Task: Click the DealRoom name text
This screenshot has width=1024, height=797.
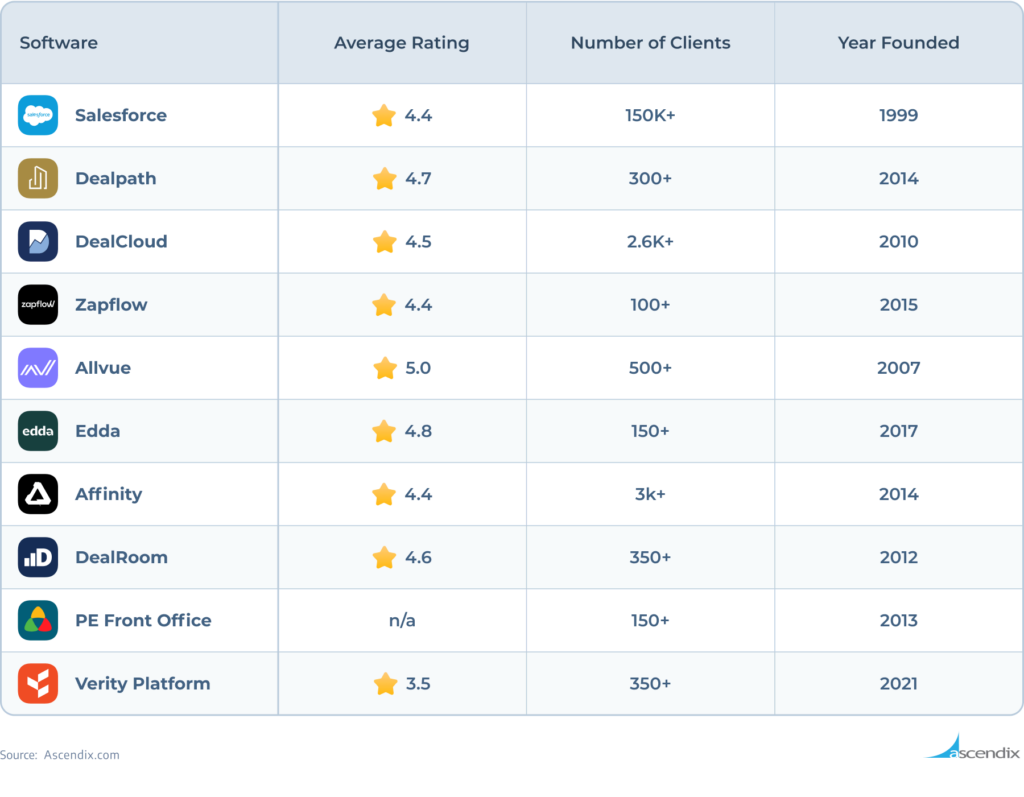Action: click(121, 557)
